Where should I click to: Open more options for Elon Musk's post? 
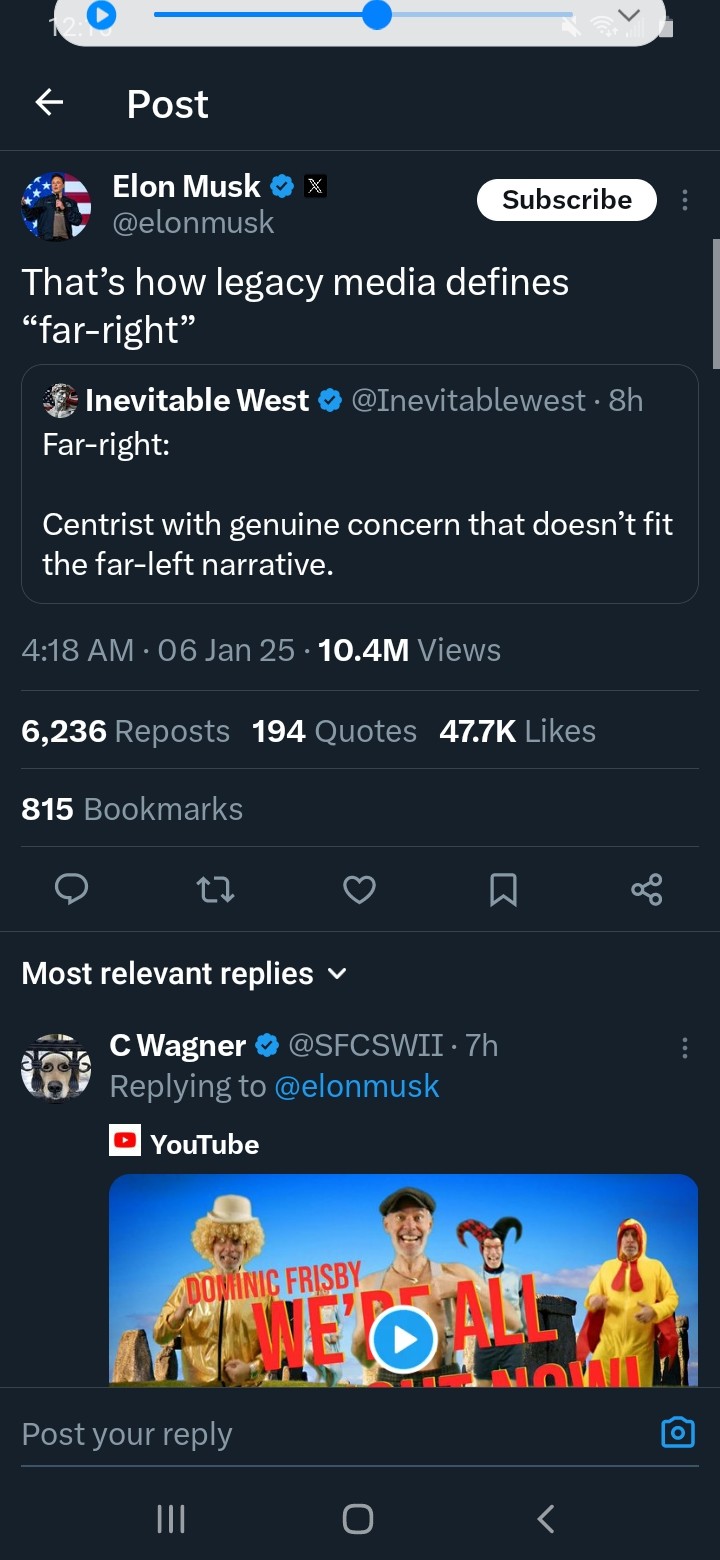click(685, 200)
